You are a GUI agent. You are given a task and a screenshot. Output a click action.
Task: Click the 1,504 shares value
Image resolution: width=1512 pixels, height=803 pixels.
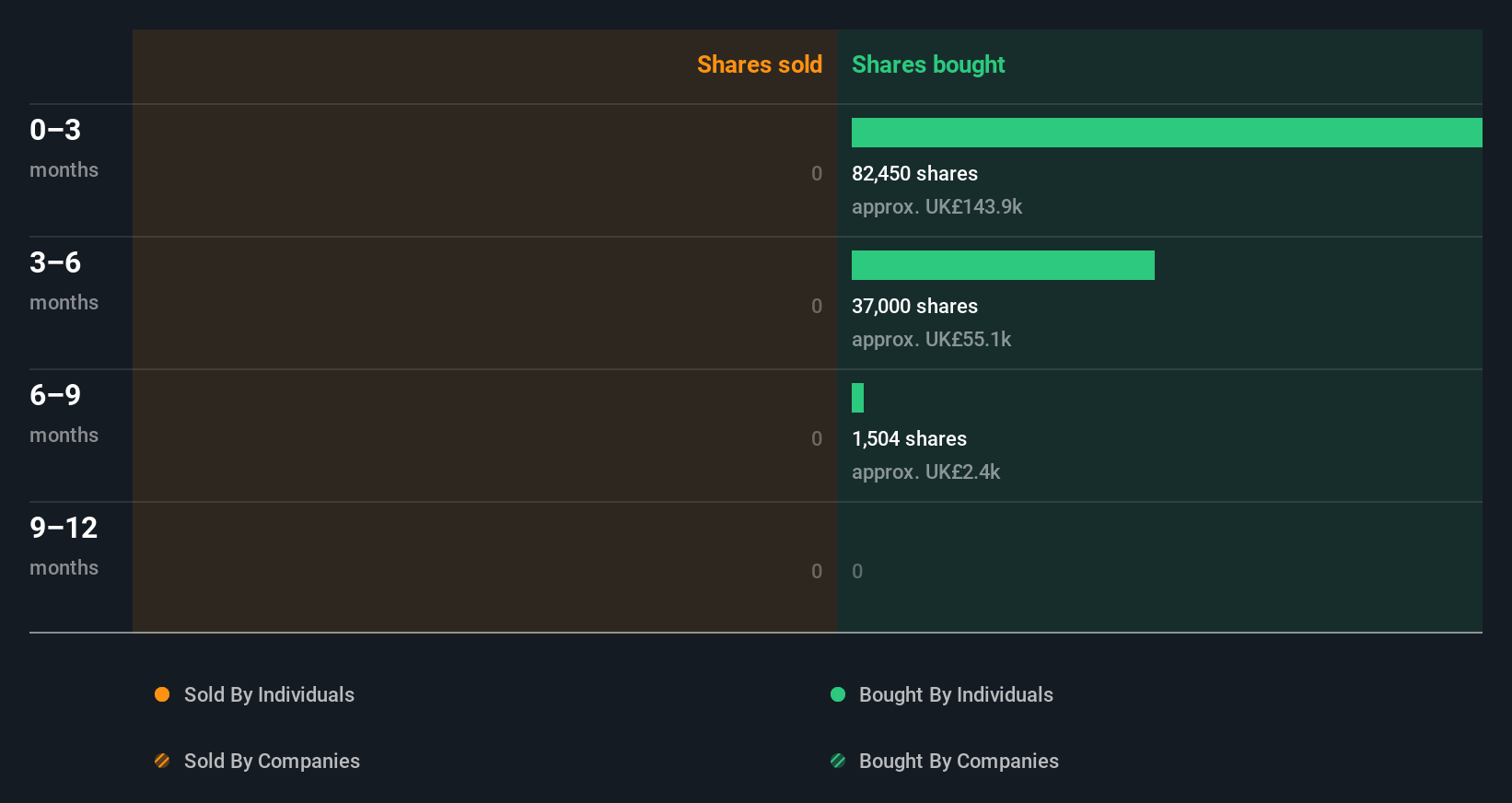pos(909,438)
